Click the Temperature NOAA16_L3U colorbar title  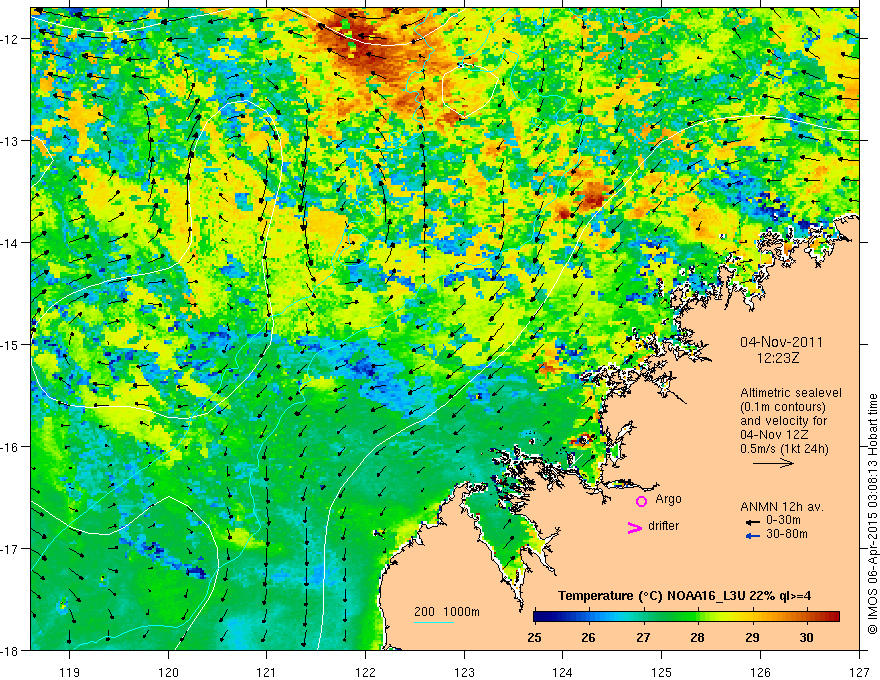point(684,596)
